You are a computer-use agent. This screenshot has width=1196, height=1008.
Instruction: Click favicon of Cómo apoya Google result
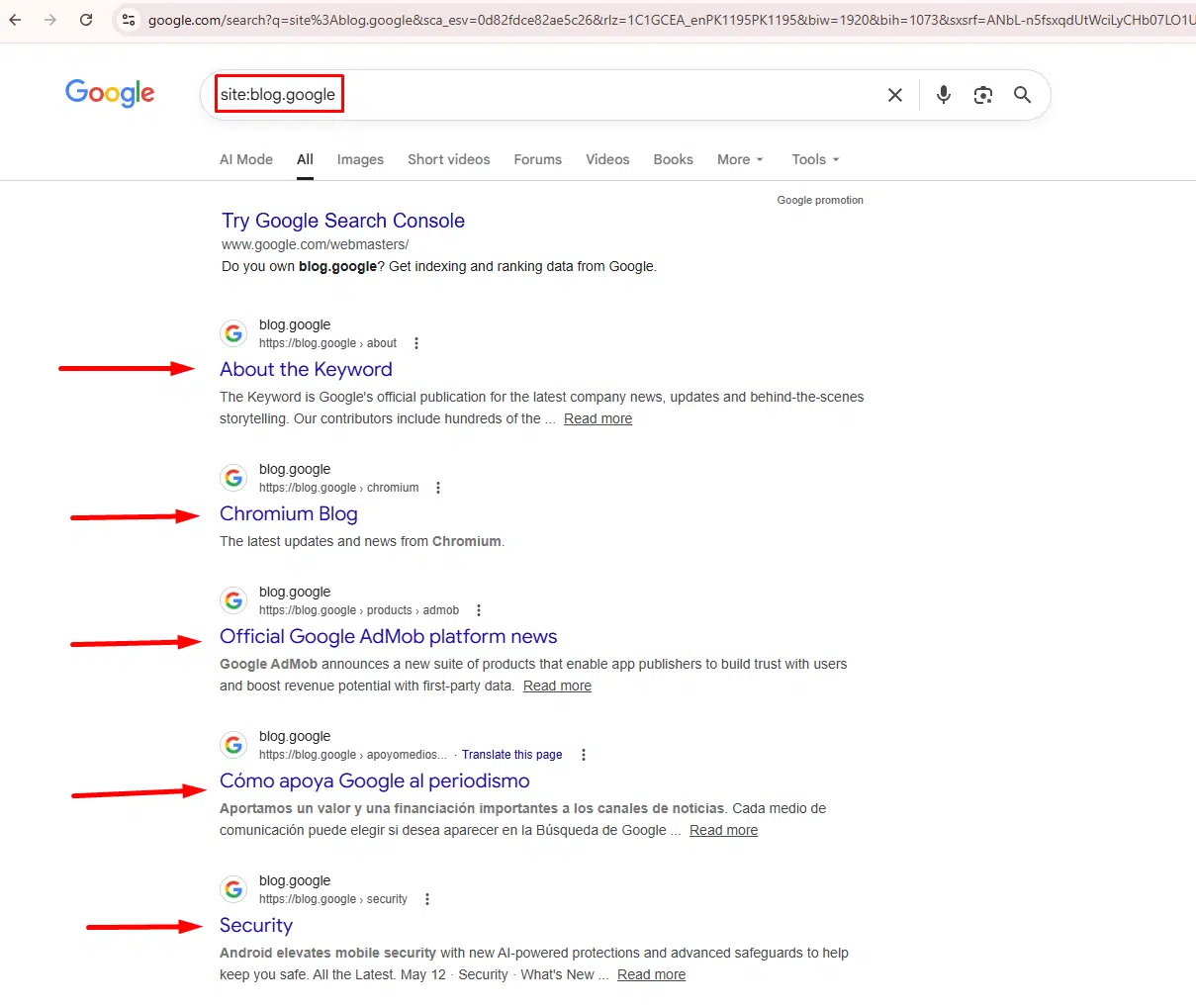coord(233,745)
